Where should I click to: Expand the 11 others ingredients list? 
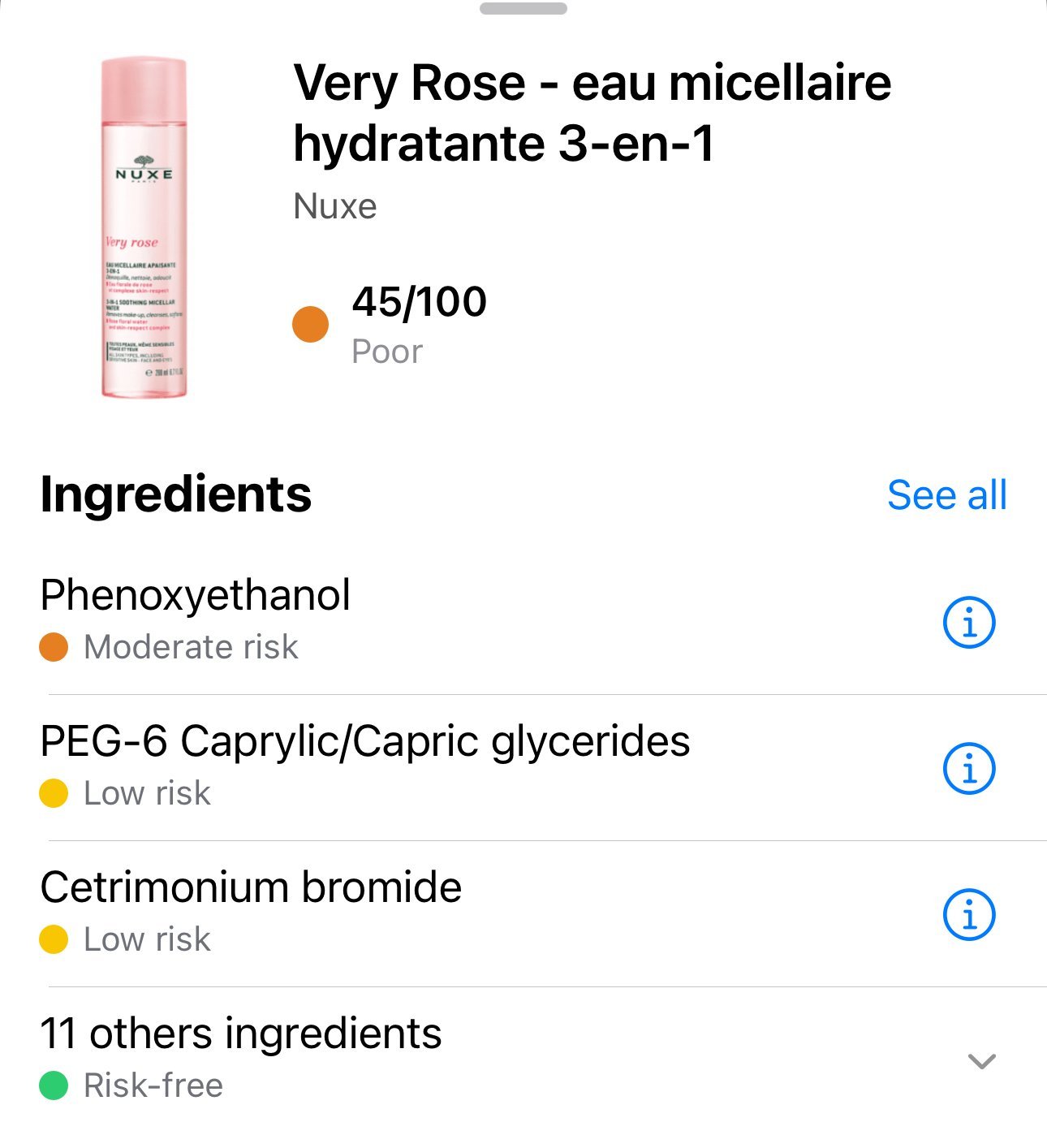(x=982, y=1061)
